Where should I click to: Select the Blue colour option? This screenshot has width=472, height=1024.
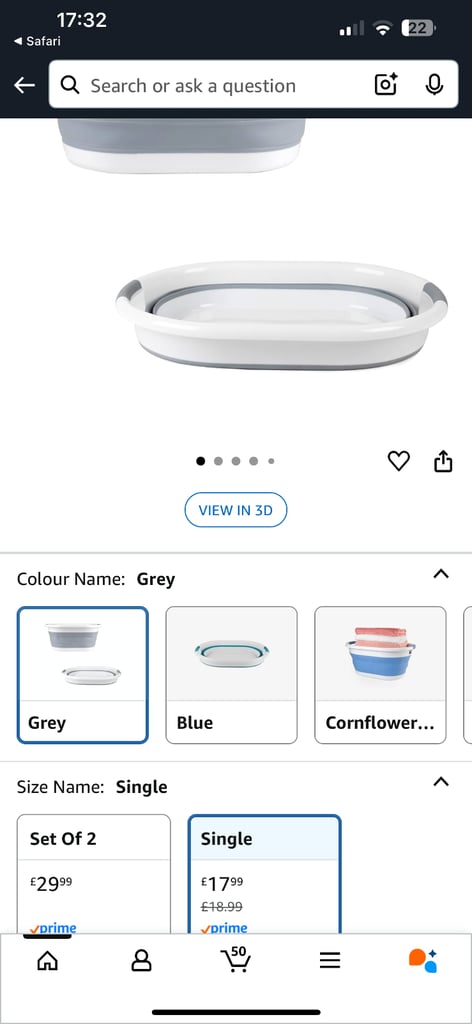coord(232,675)
